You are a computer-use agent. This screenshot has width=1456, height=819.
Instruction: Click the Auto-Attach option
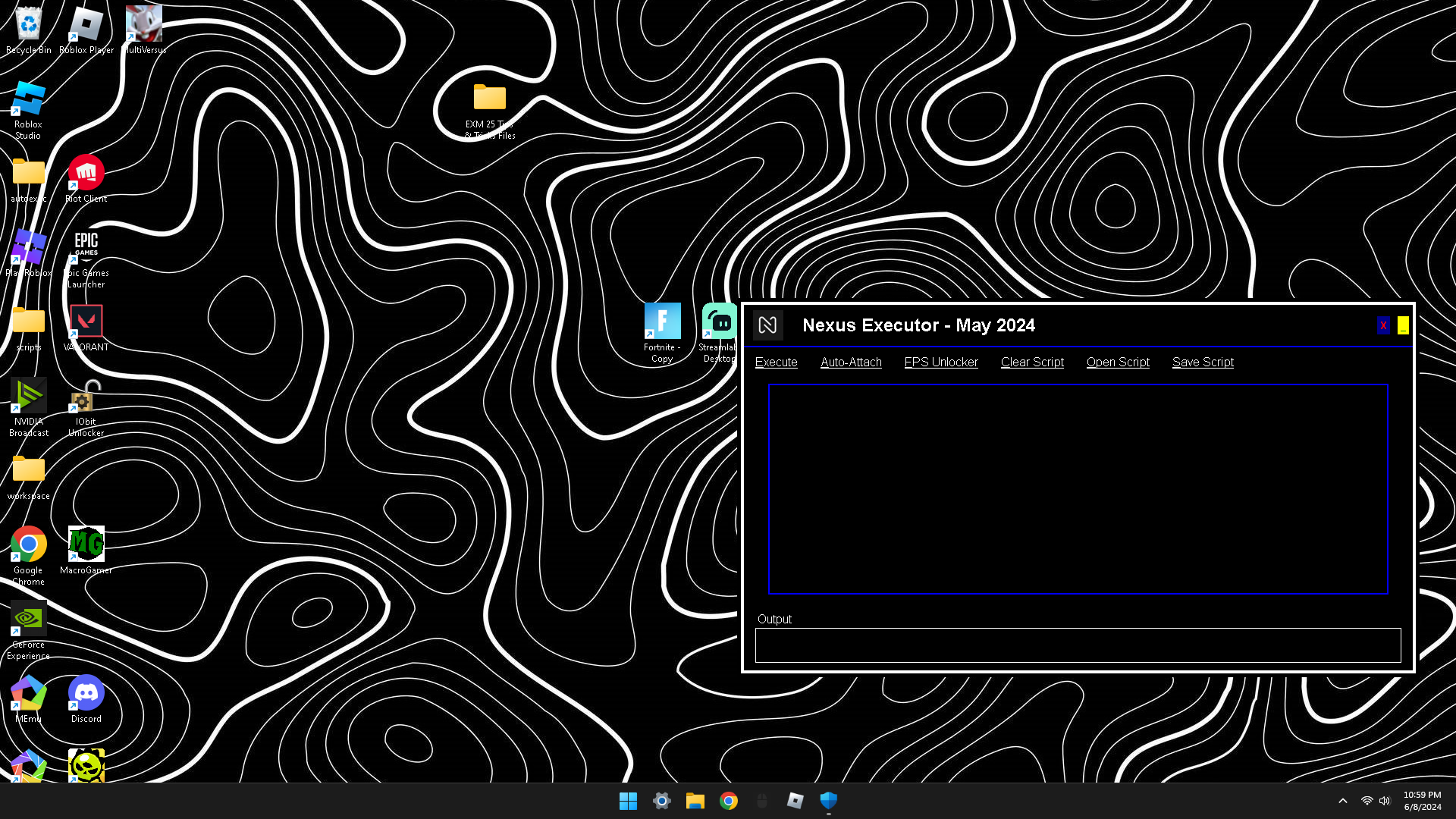click(x=851, y=362)
